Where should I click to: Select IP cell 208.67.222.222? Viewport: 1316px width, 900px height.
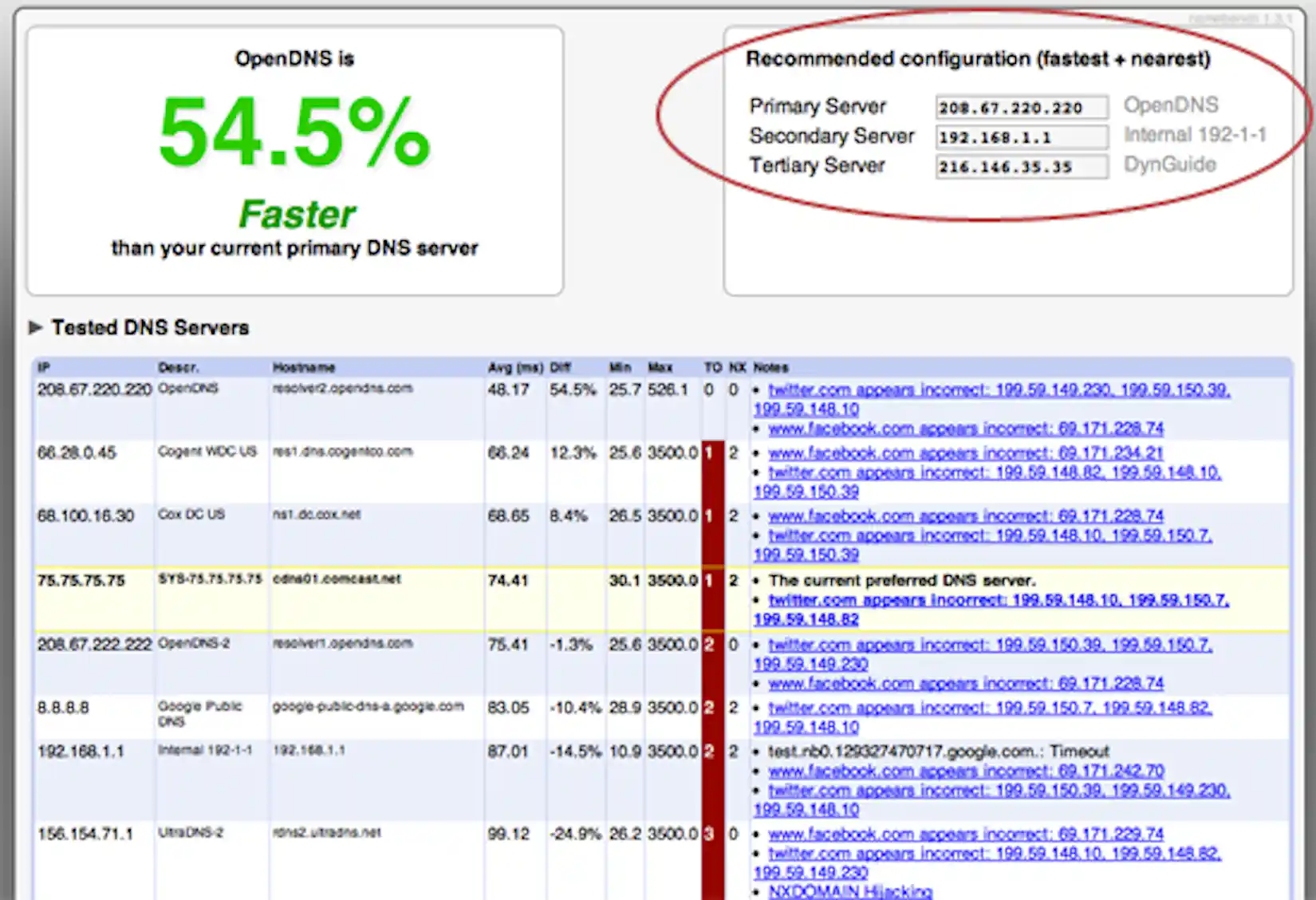point(94,644)
